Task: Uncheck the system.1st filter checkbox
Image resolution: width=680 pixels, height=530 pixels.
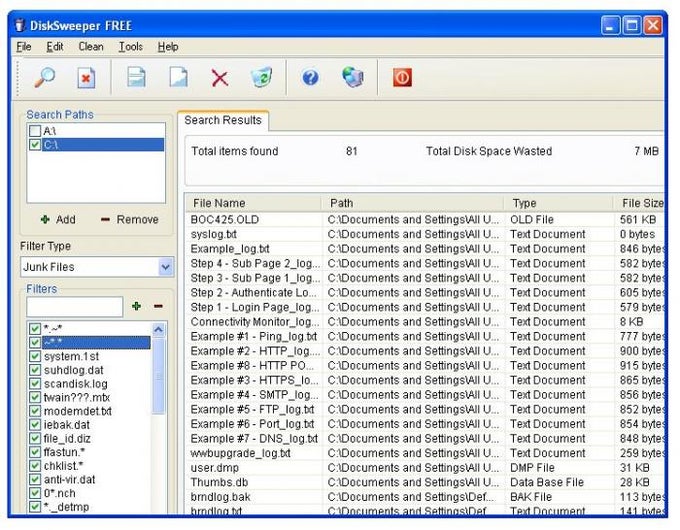Action: tap(35, 356)
